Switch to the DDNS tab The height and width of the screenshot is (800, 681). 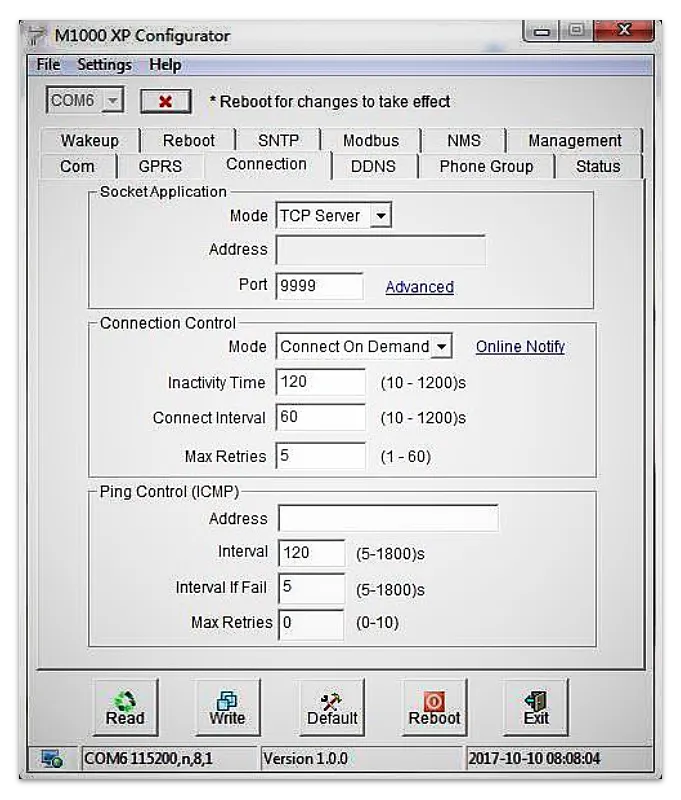coord(373,166)
